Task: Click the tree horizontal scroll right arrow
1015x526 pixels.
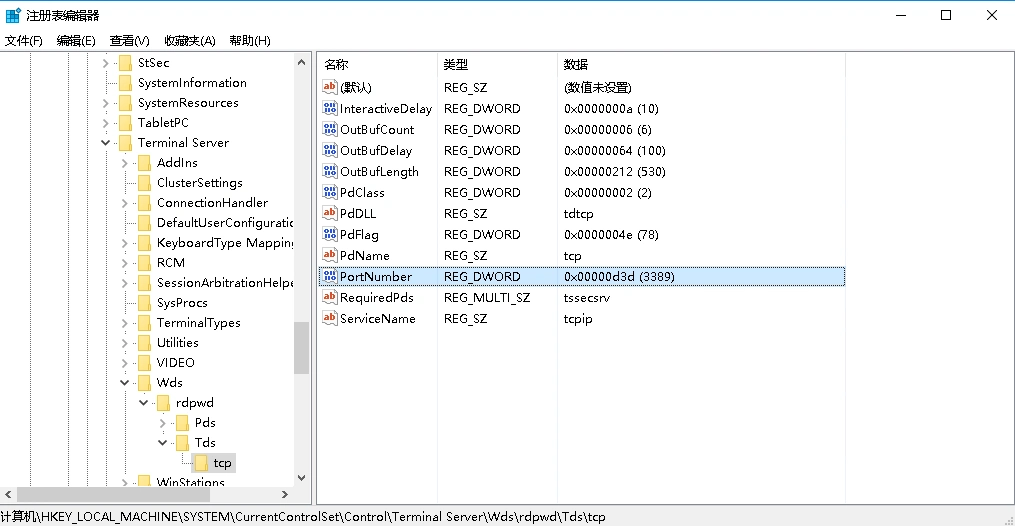Action: [x=285, y=494]
